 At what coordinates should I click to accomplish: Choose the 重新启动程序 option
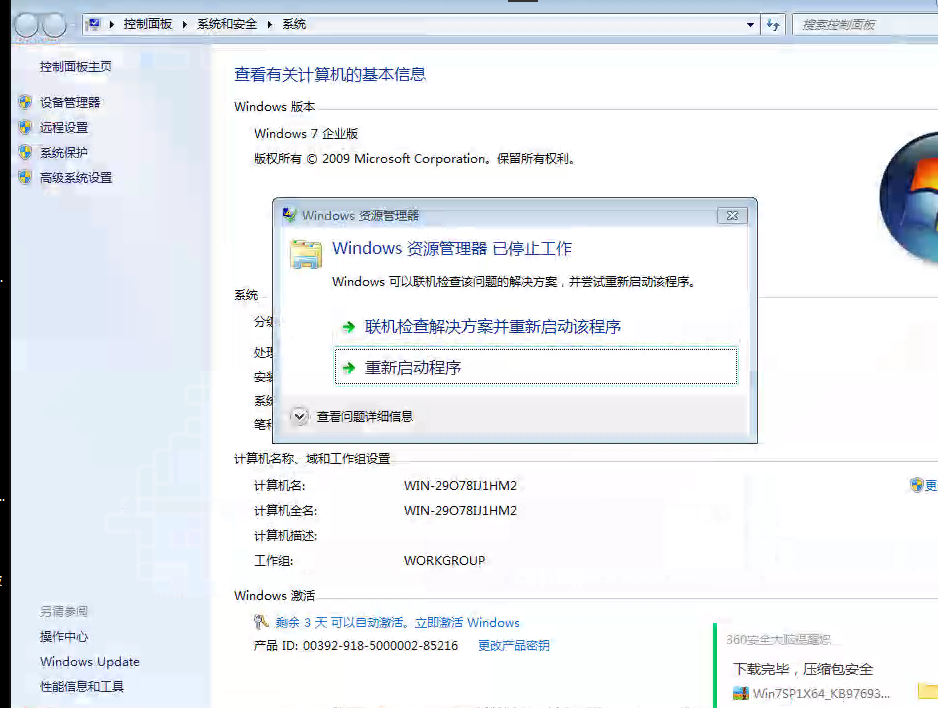click(x=535, y=367)
